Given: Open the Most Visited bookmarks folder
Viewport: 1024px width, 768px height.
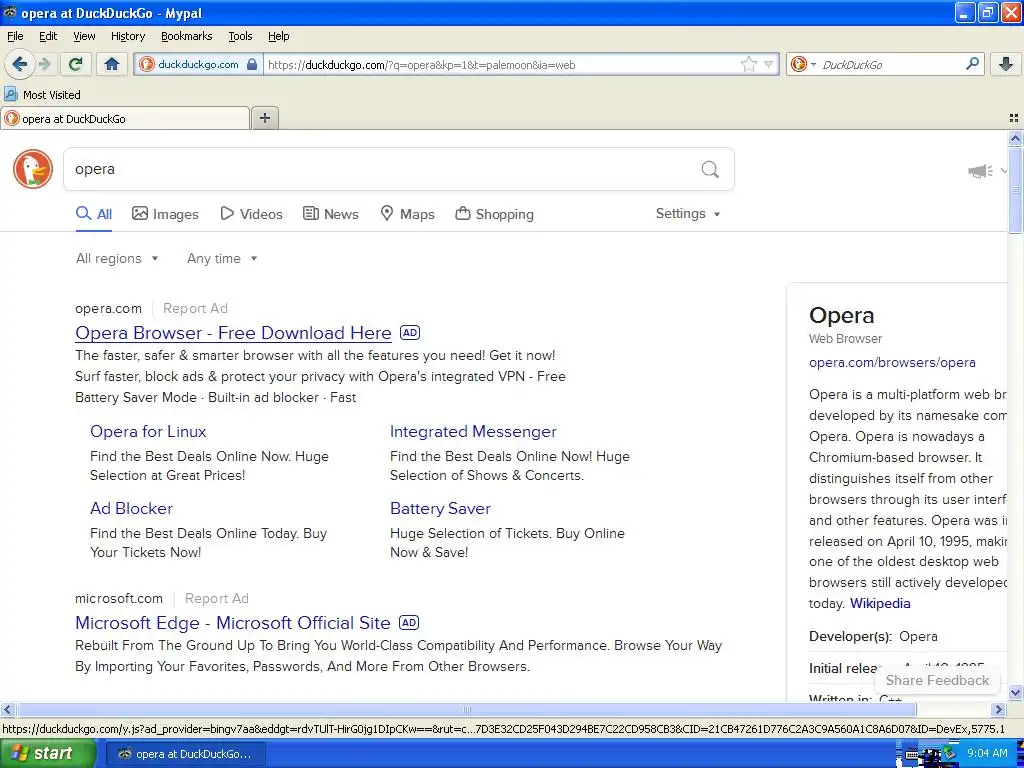Looking at the screenshot, I should coord(42,95).
